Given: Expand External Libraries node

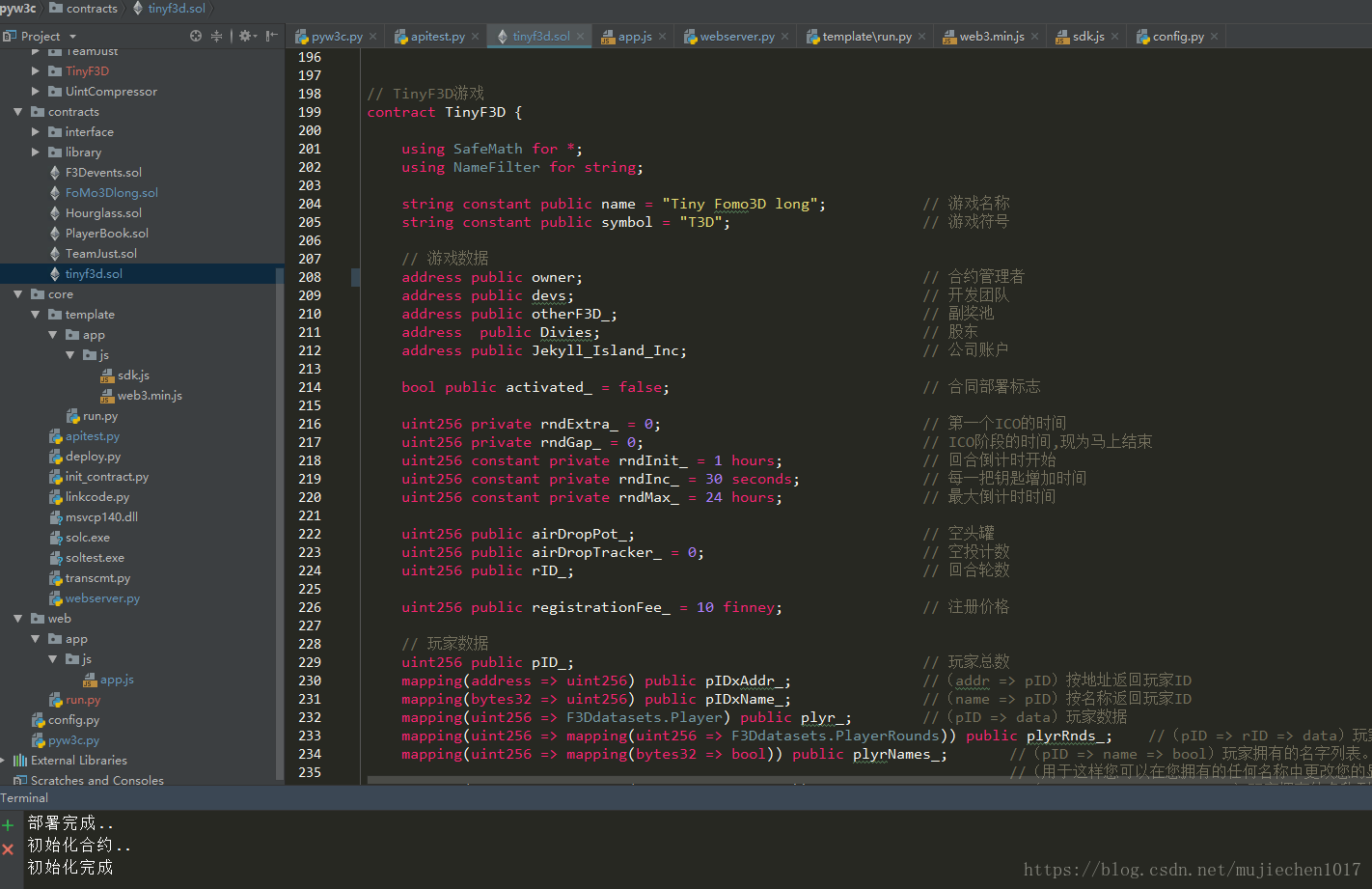Looking at the screenshot, I should tap(4, 761).
